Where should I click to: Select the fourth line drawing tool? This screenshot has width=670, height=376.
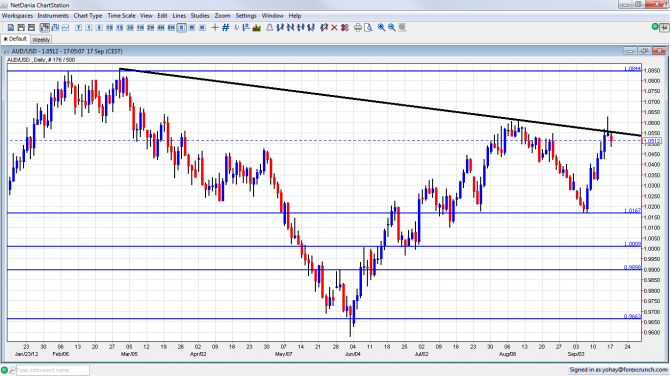pyautogui.click(x=311, y=27)
